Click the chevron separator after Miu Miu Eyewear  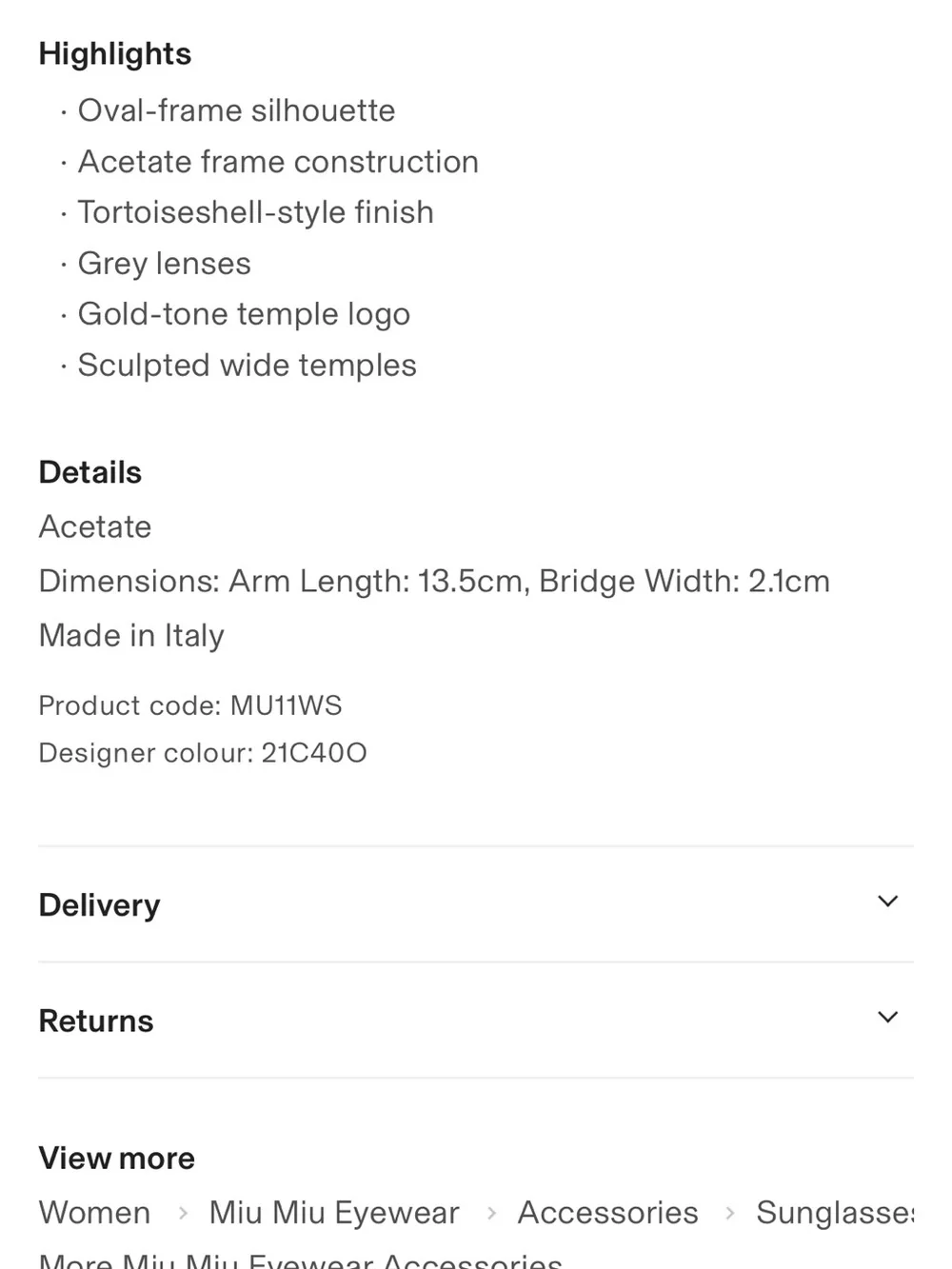[491, 1214]
